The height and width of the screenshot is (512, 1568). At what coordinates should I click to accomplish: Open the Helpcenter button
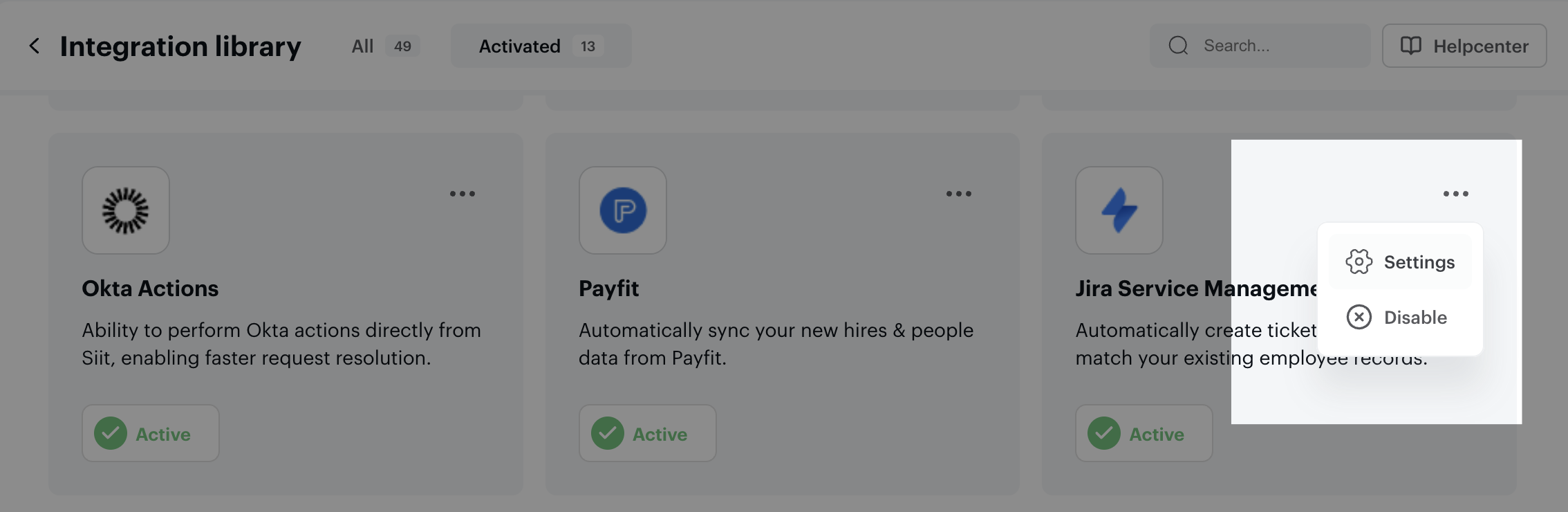pos(1464,46)
